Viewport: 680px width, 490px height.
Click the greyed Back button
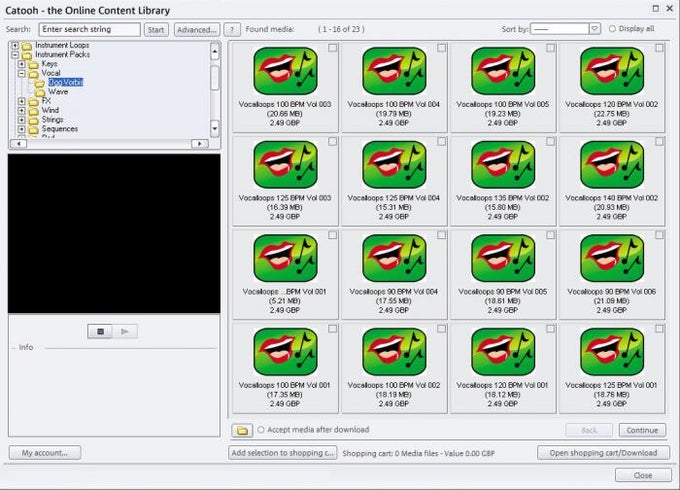tap(589, 430)
